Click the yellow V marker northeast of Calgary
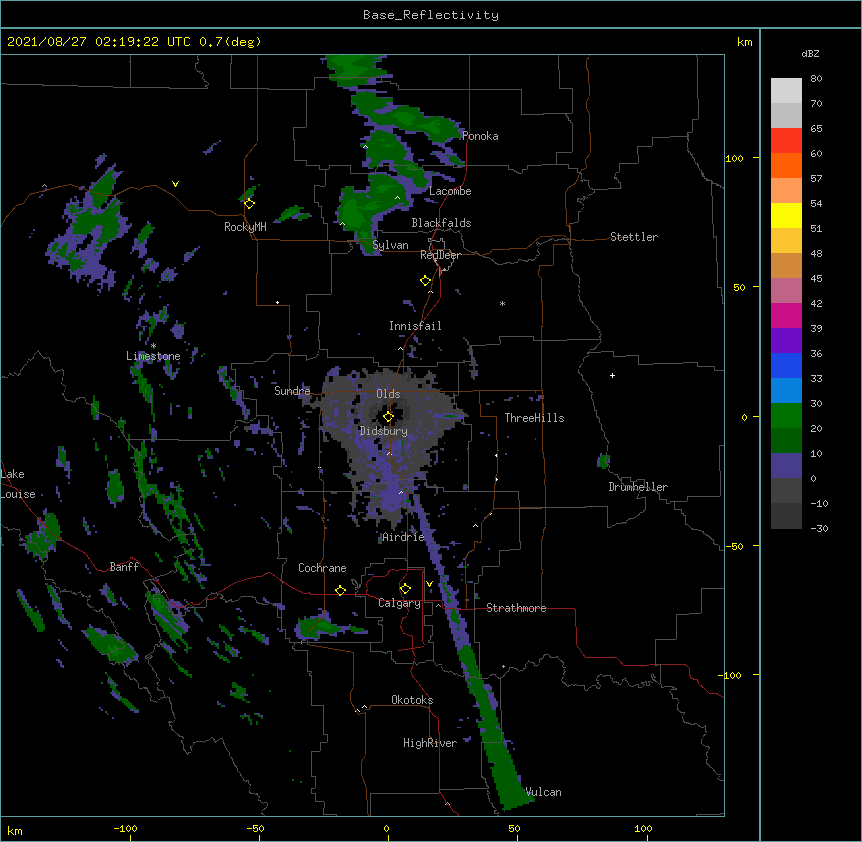862x842 pixels. (x=429, y=584)
